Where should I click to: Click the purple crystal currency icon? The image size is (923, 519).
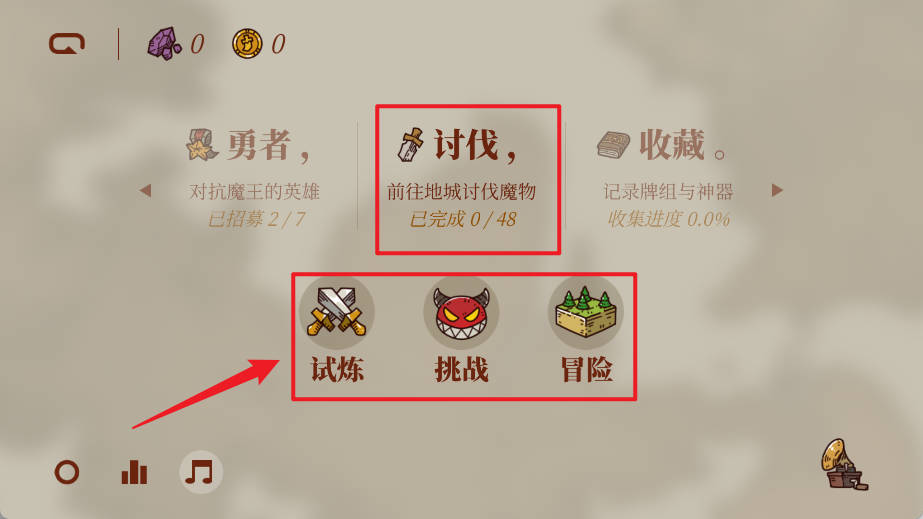(164, 44)
